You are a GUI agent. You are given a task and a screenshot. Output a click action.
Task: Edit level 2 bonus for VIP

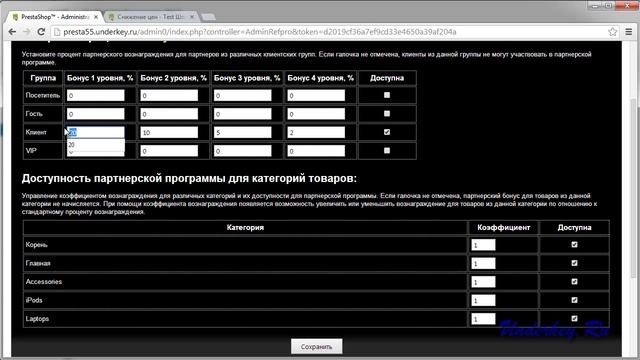(x=169, y=151)
